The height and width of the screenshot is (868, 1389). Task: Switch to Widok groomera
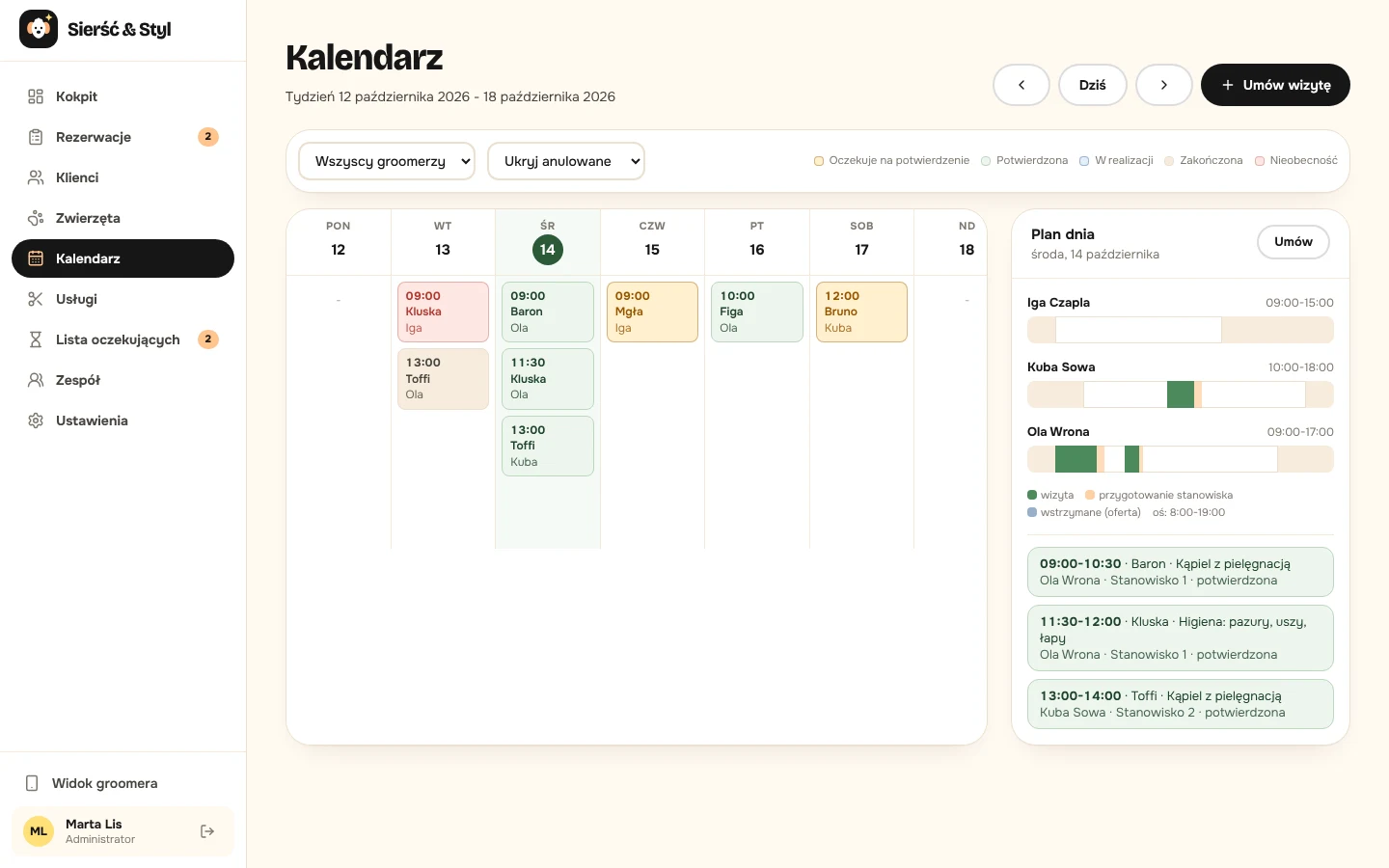123,783
